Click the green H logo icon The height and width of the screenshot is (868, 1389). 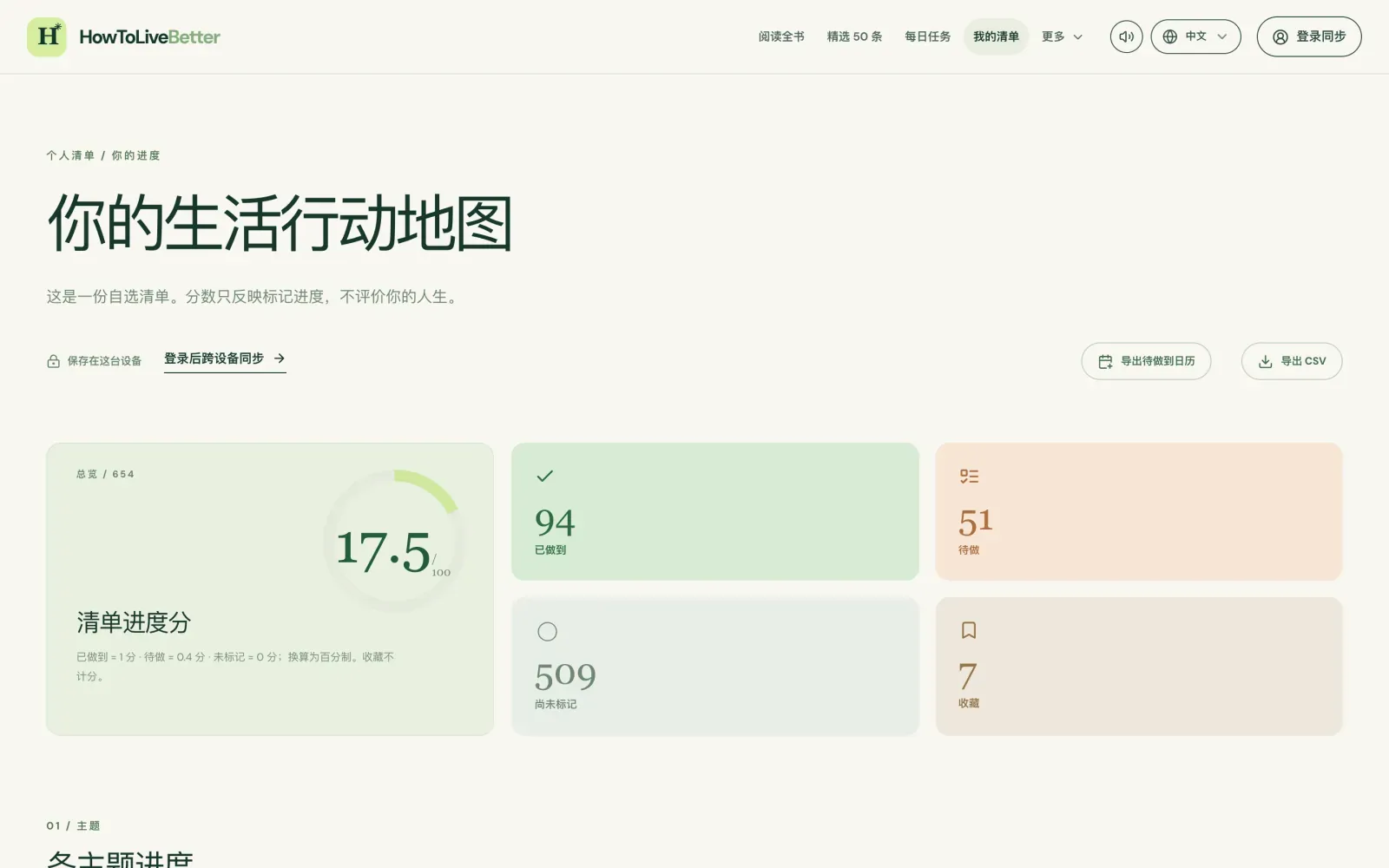click(47, 36)
